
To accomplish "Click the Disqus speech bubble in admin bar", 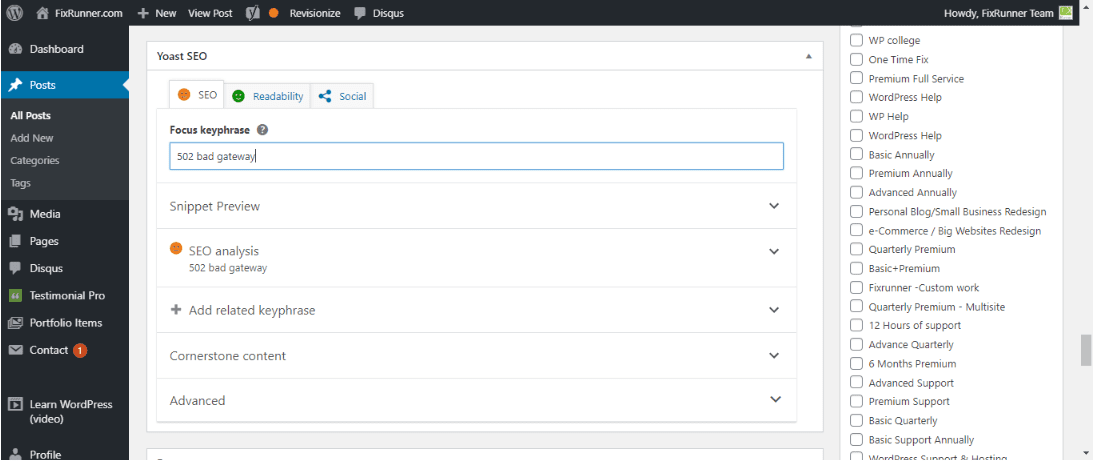I will pos(360,13).
